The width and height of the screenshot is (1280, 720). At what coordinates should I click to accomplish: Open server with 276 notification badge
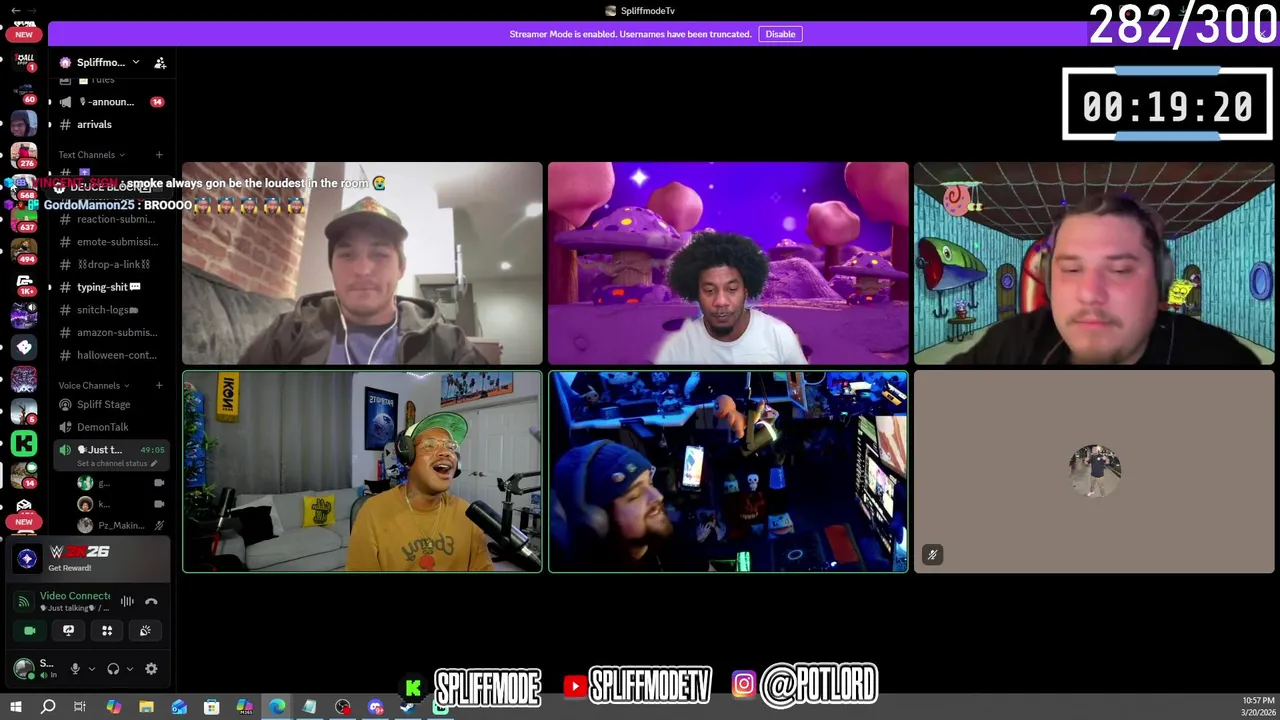(24, 154)
